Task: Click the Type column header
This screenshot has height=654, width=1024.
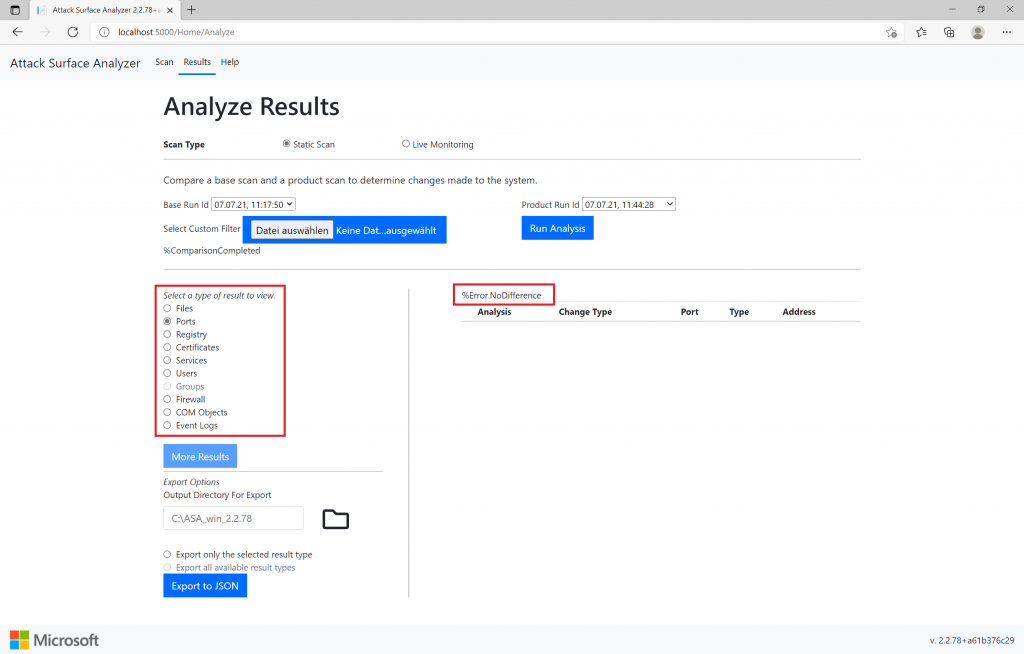Action: [x=739, y=312]
